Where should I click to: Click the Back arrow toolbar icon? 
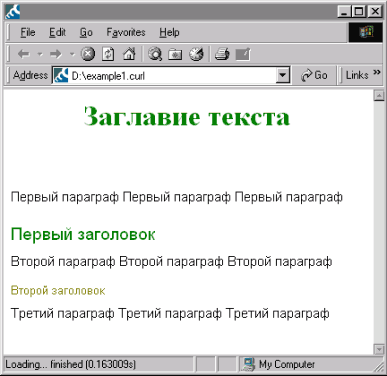24,54
